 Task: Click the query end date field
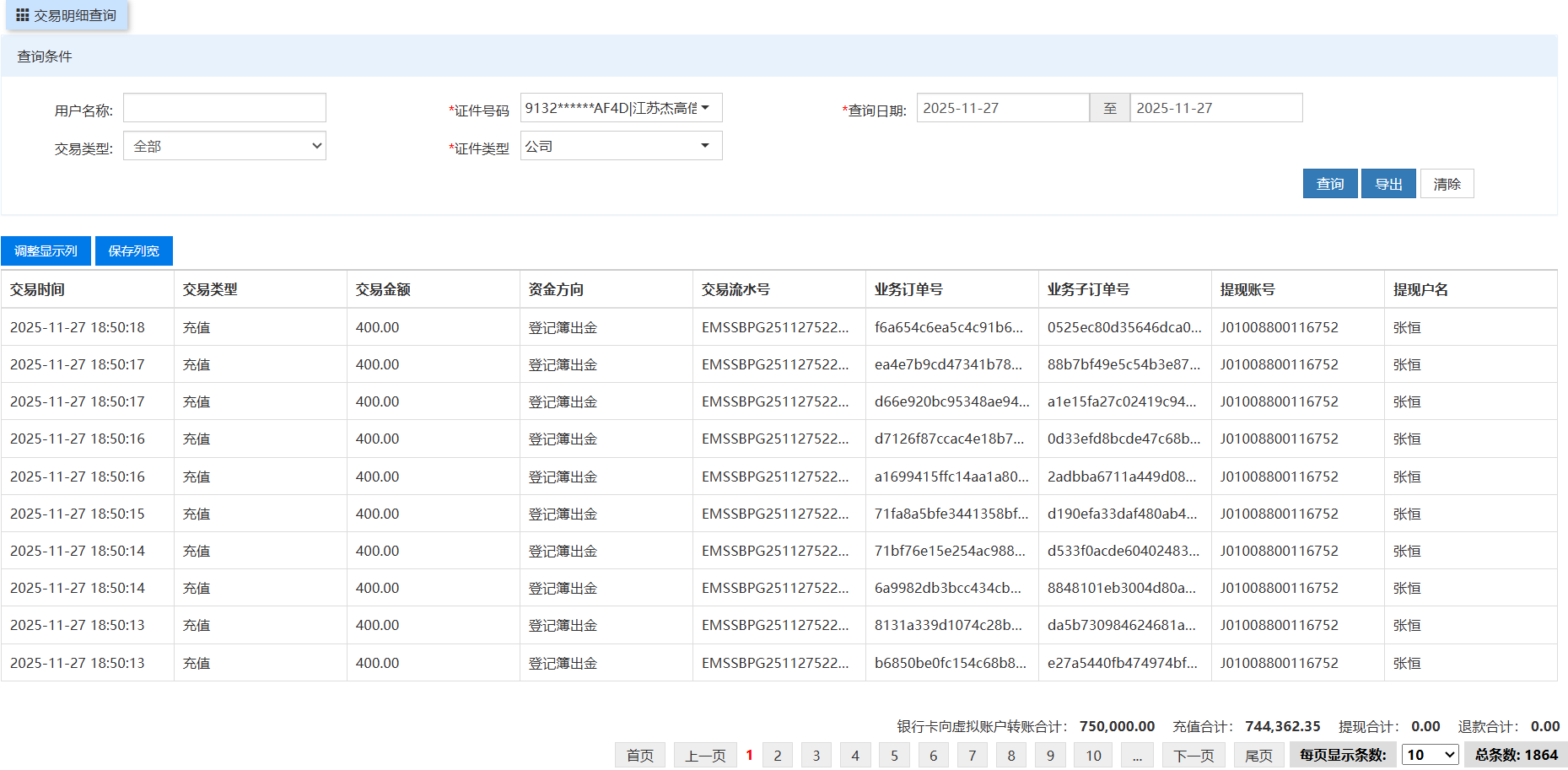(x=1215, y=108)
